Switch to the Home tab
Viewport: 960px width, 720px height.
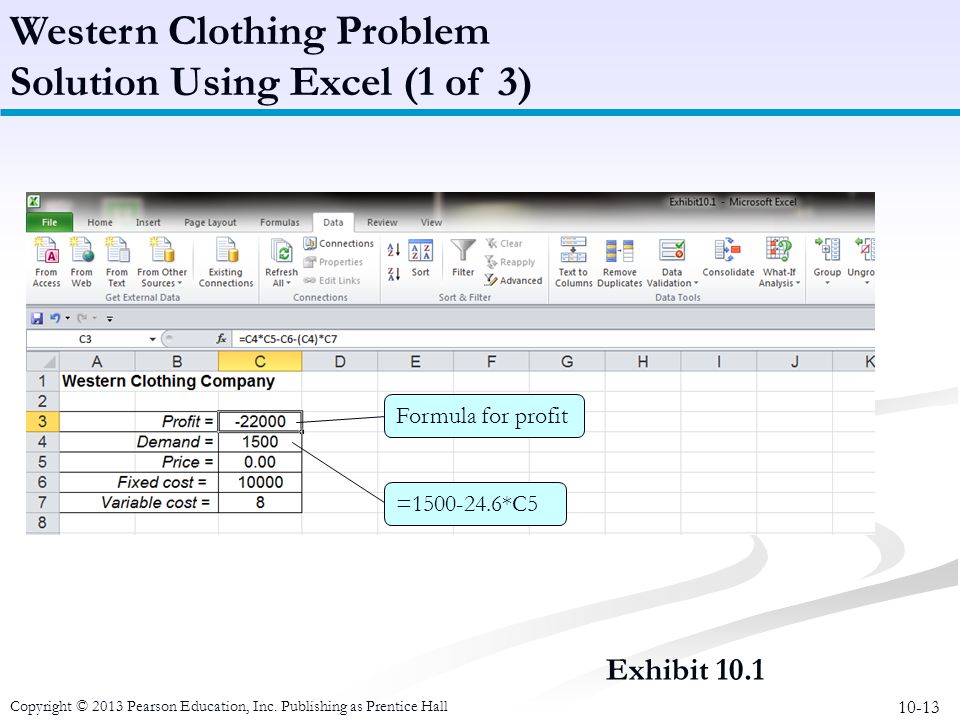click(100, 222)
